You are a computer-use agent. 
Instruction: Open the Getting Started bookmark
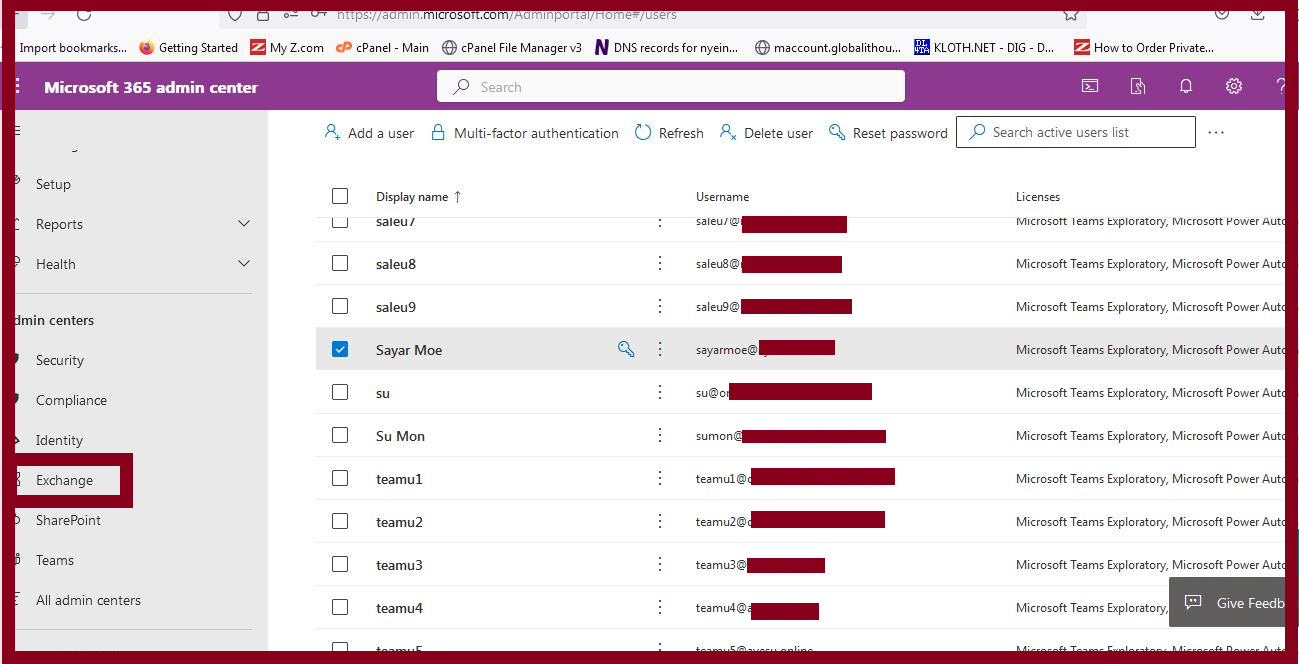pos(188,47)
